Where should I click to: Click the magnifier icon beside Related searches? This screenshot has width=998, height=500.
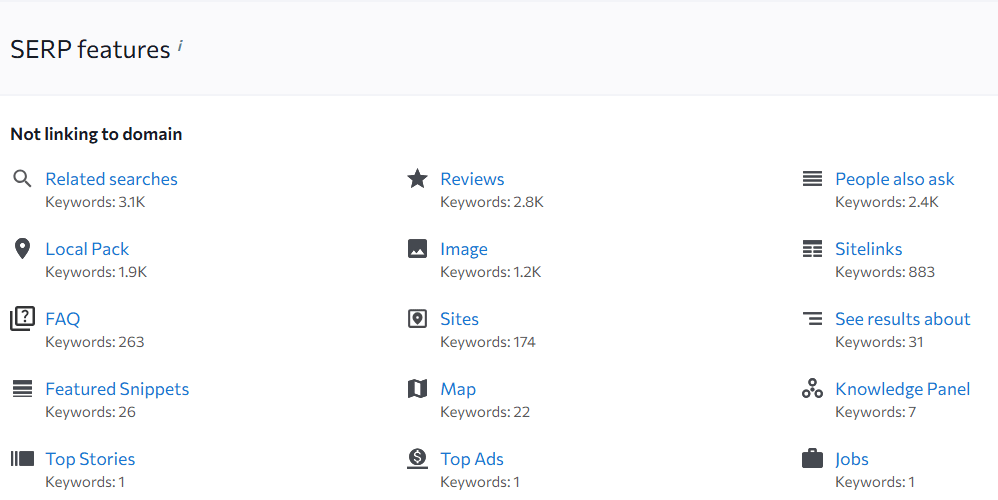(22, 179)
